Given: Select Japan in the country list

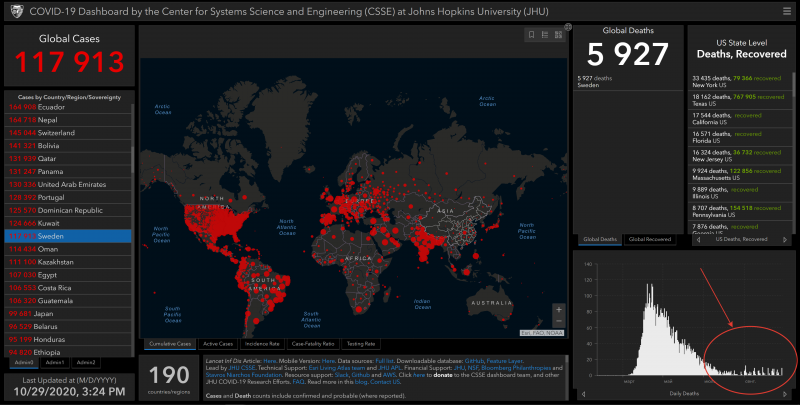Looking at the screenshot, I should pos(68,314).
